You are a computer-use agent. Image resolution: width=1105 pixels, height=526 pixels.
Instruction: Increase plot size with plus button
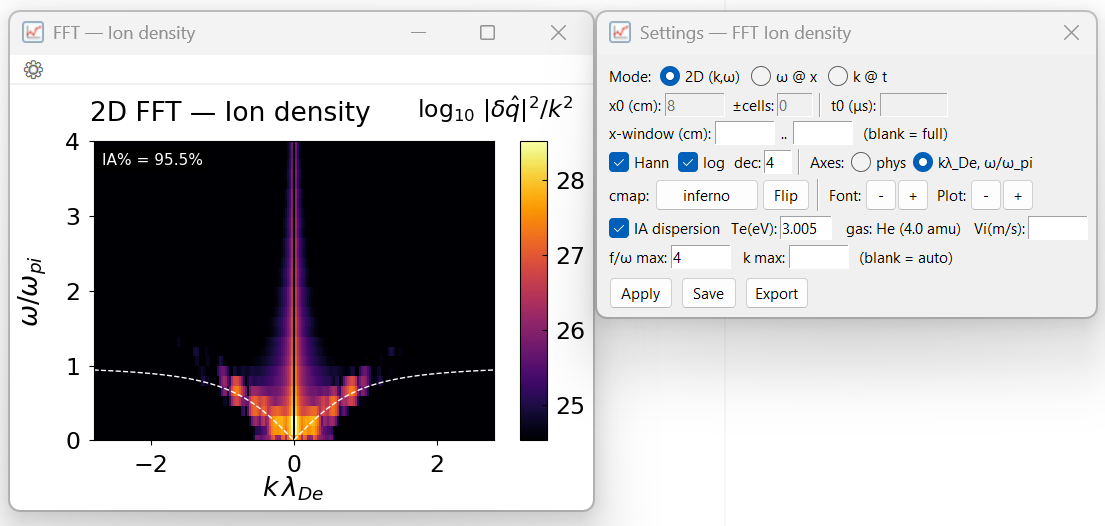1018,195
